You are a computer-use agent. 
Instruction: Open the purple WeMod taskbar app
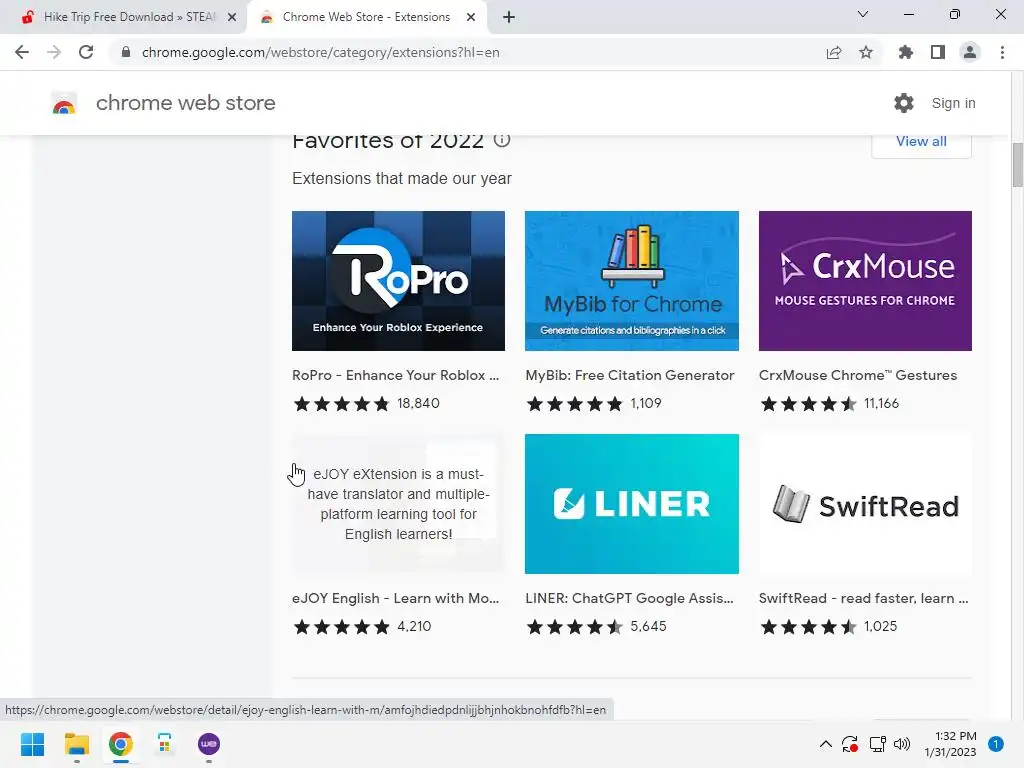click(x=209, y=744)
